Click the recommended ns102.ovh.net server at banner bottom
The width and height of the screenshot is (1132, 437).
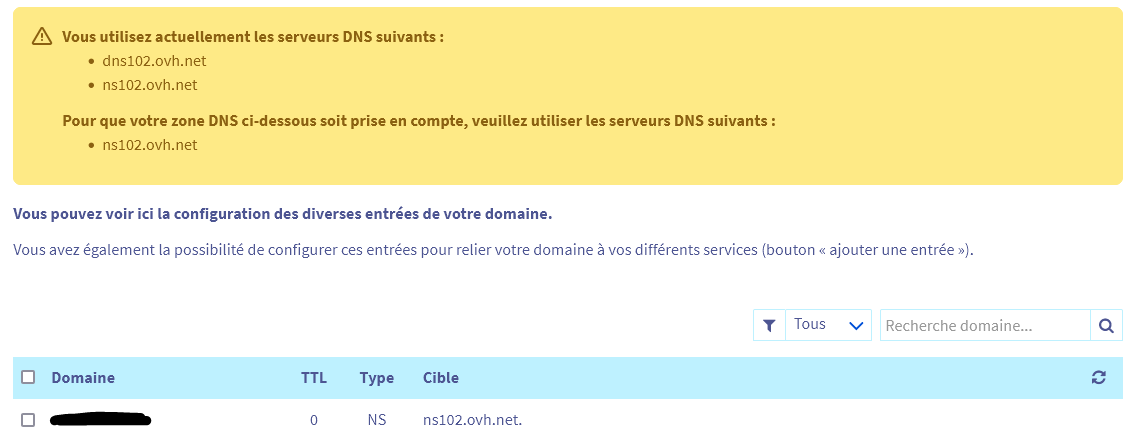pyautogui.click(x=150, y=145)
